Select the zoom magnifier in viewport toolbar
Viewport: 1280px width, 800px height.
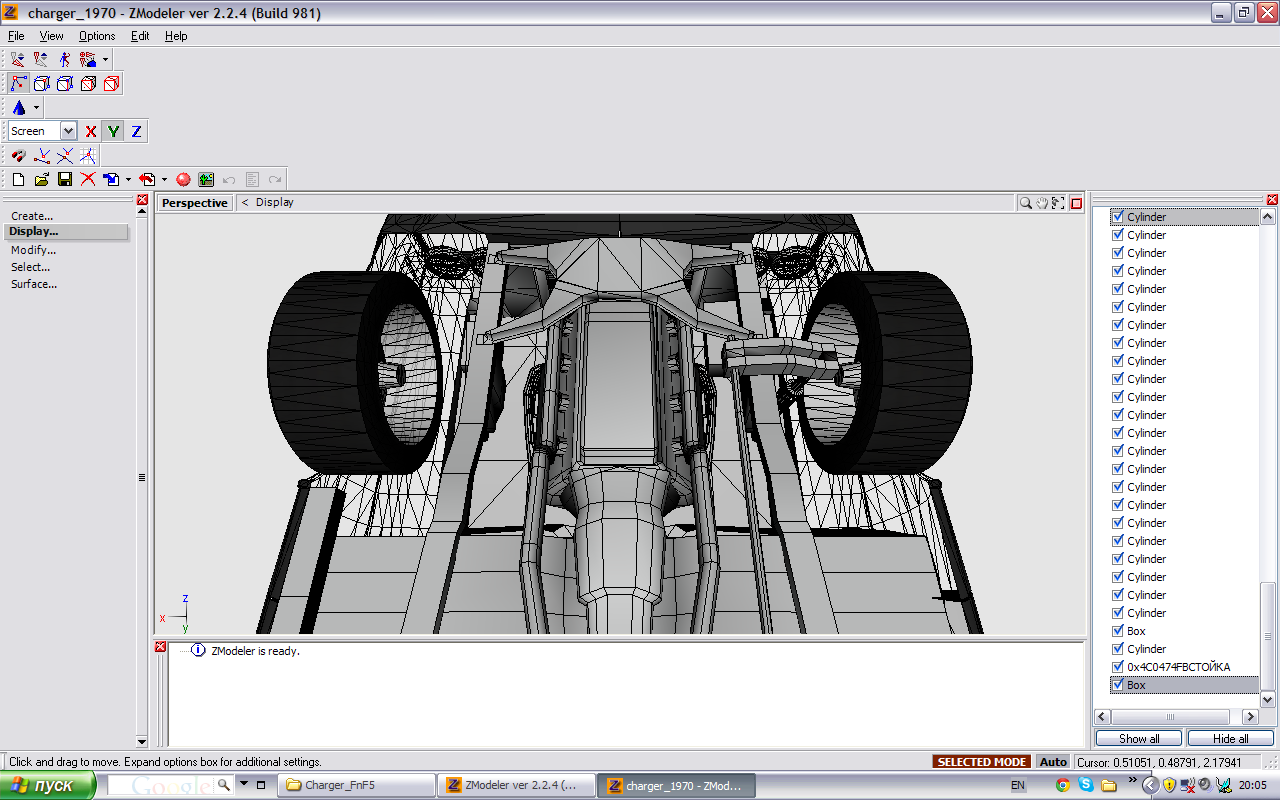[x=1025, y=203]
